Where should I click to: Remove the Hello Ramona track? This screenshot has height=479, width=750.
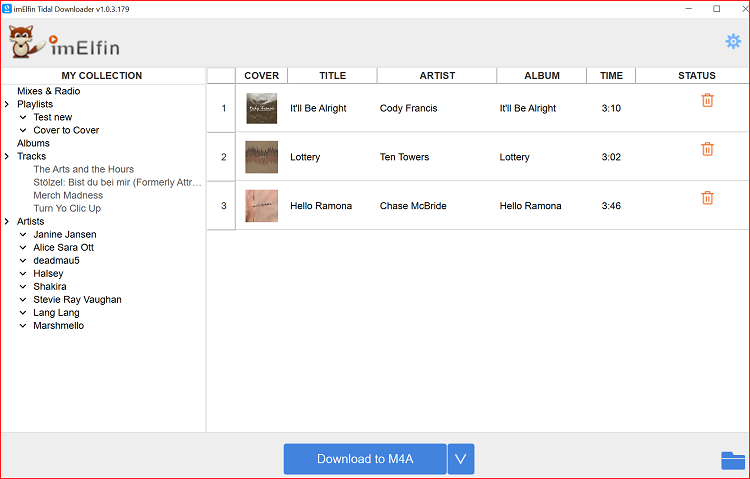pos(707,198)
